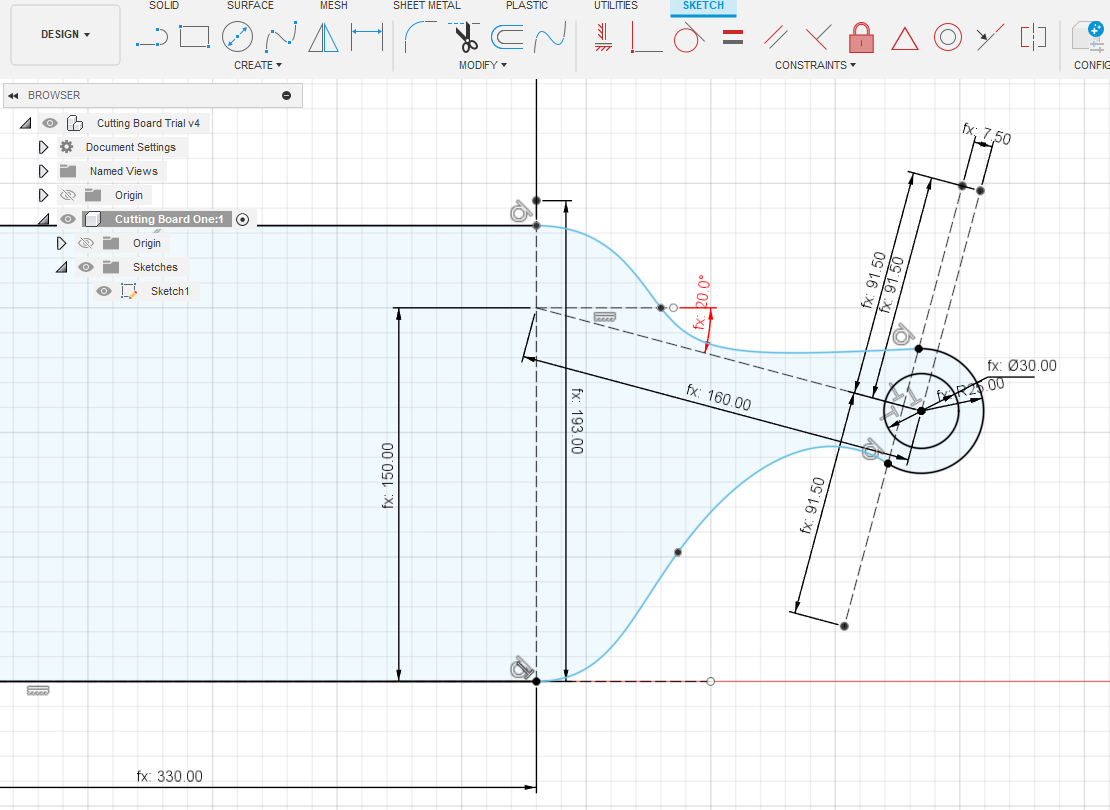Activate the Mirror sketch tool
Viewport: 1110px width, 810px height.
coord(325,38)
